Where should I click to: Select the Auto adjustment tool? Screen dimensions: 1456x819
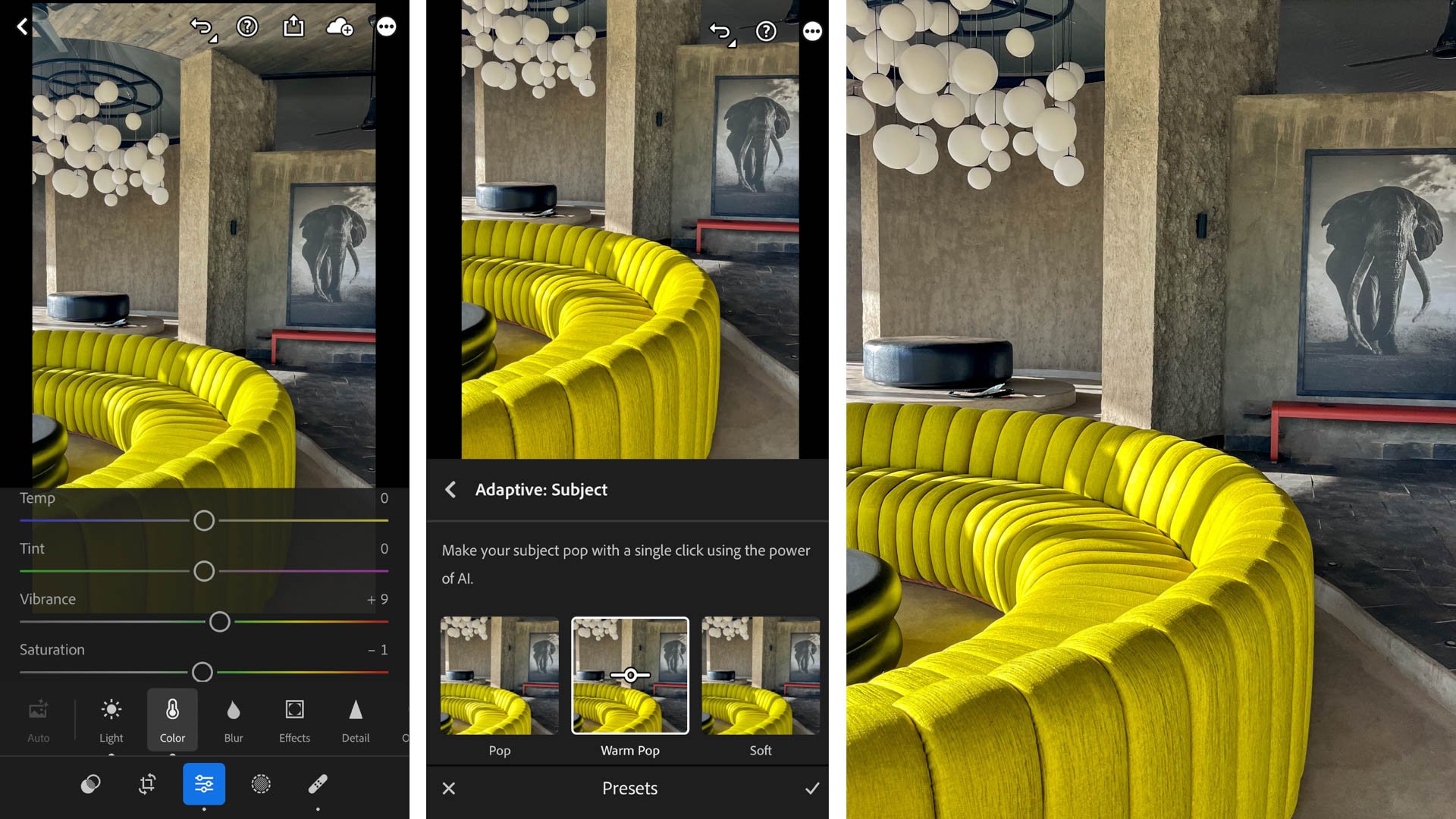38,718
